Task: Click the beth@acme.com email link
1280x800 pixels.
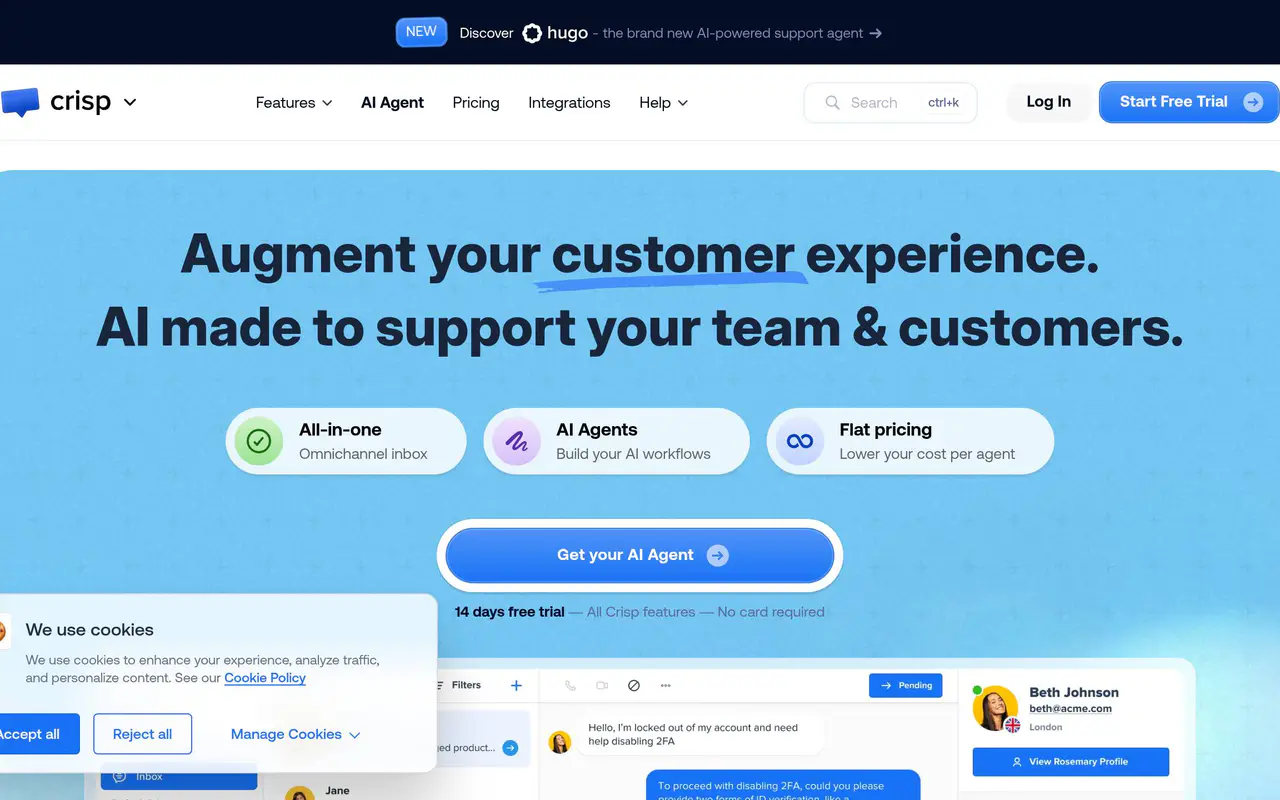Action: pos(1071,709)
